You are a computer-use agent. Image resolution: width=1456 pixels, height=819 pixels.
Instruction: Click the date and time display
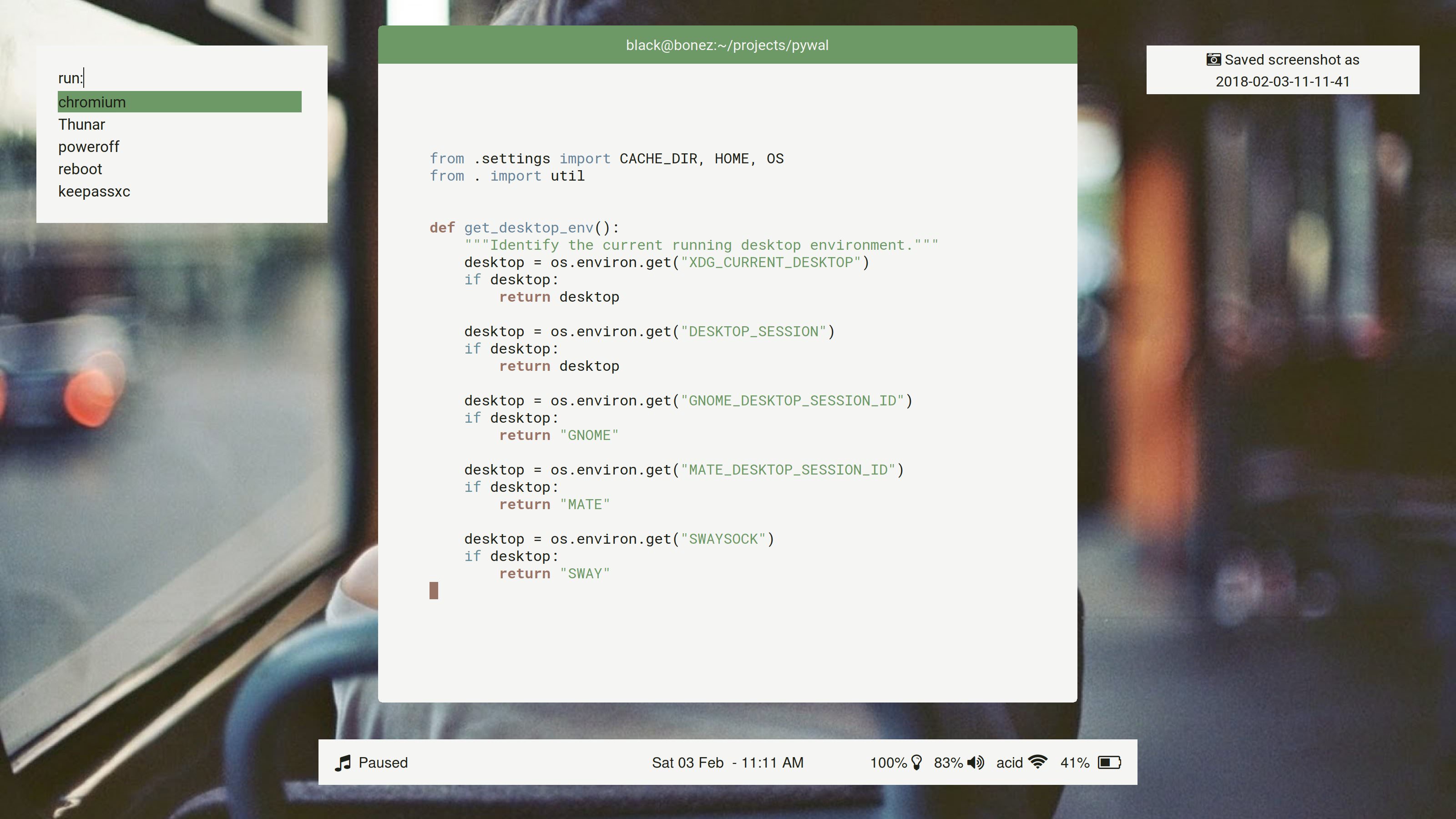coord(727,763)
